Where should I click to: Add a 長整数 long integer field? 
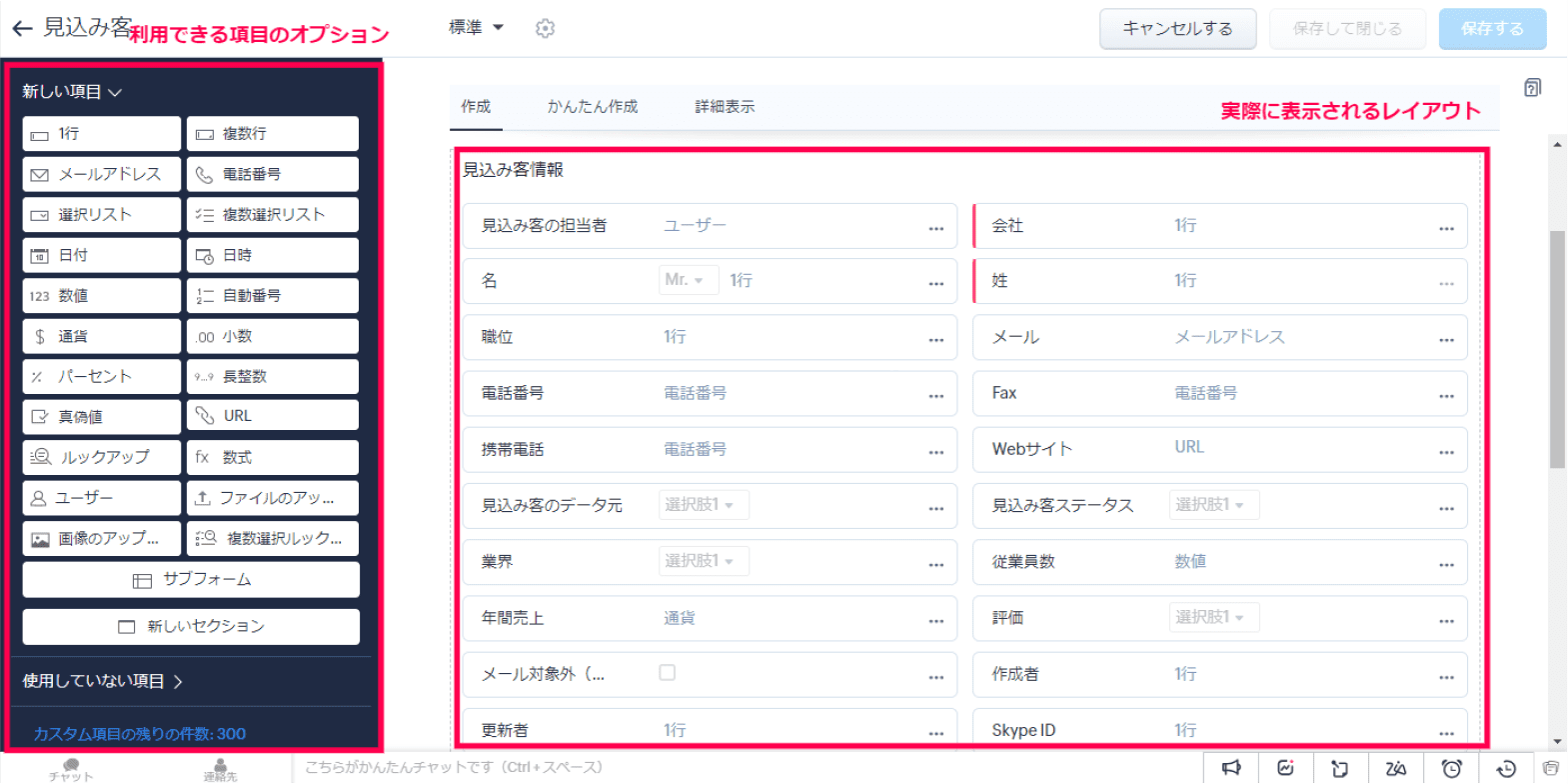(x=272, y=376)
